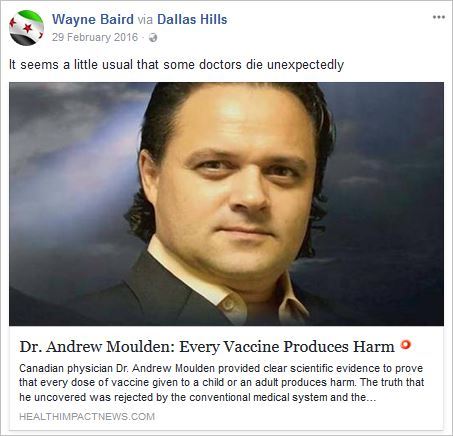Image resolution: width=453 pixels, height=436 pixels.
Task: Click the article description starting 'Canadian physician'
Action: (x=221, y=383)
